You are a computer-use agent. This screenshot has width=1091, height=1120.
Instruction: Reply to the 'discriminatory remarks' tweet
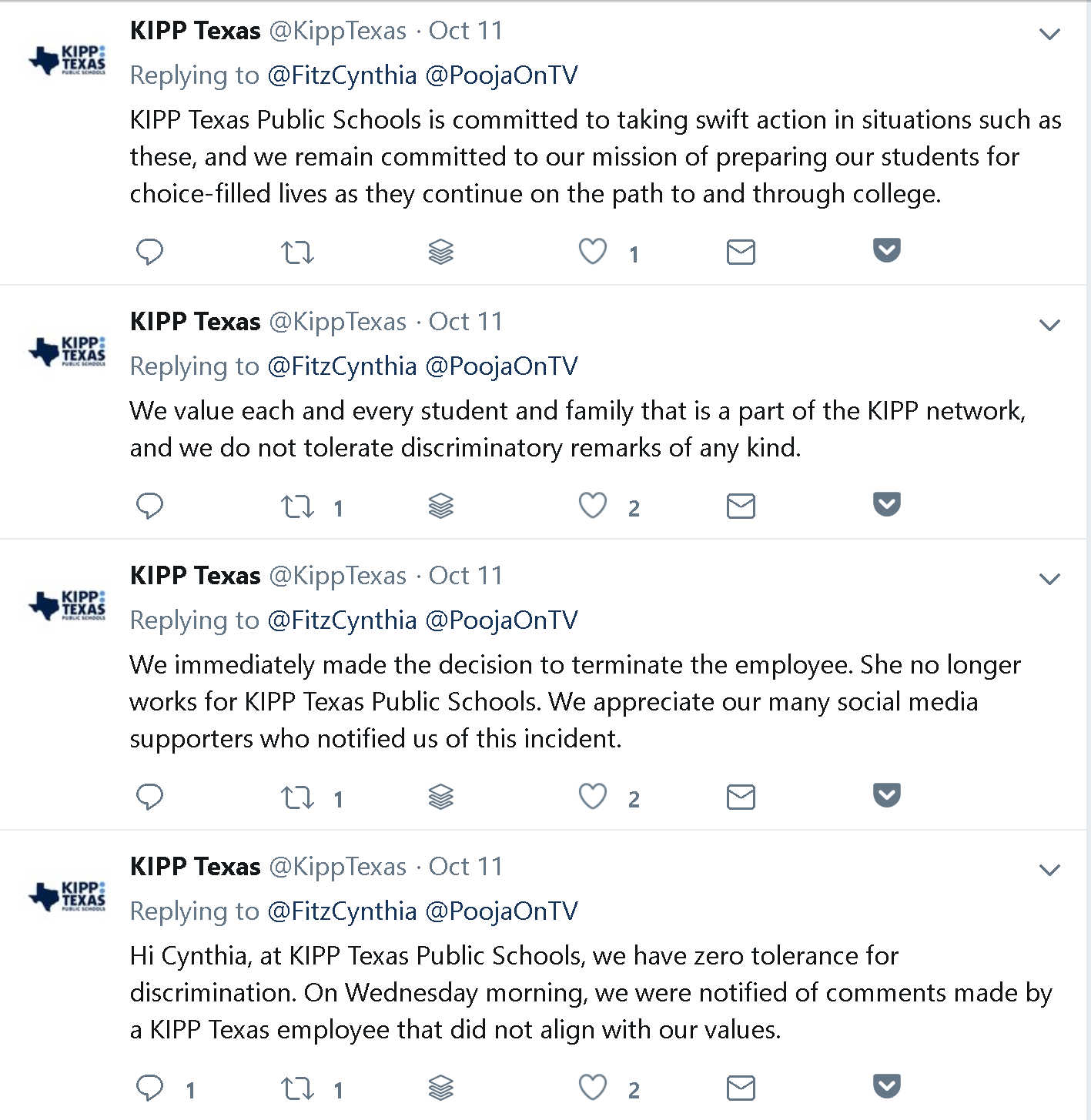coord(149,506)
